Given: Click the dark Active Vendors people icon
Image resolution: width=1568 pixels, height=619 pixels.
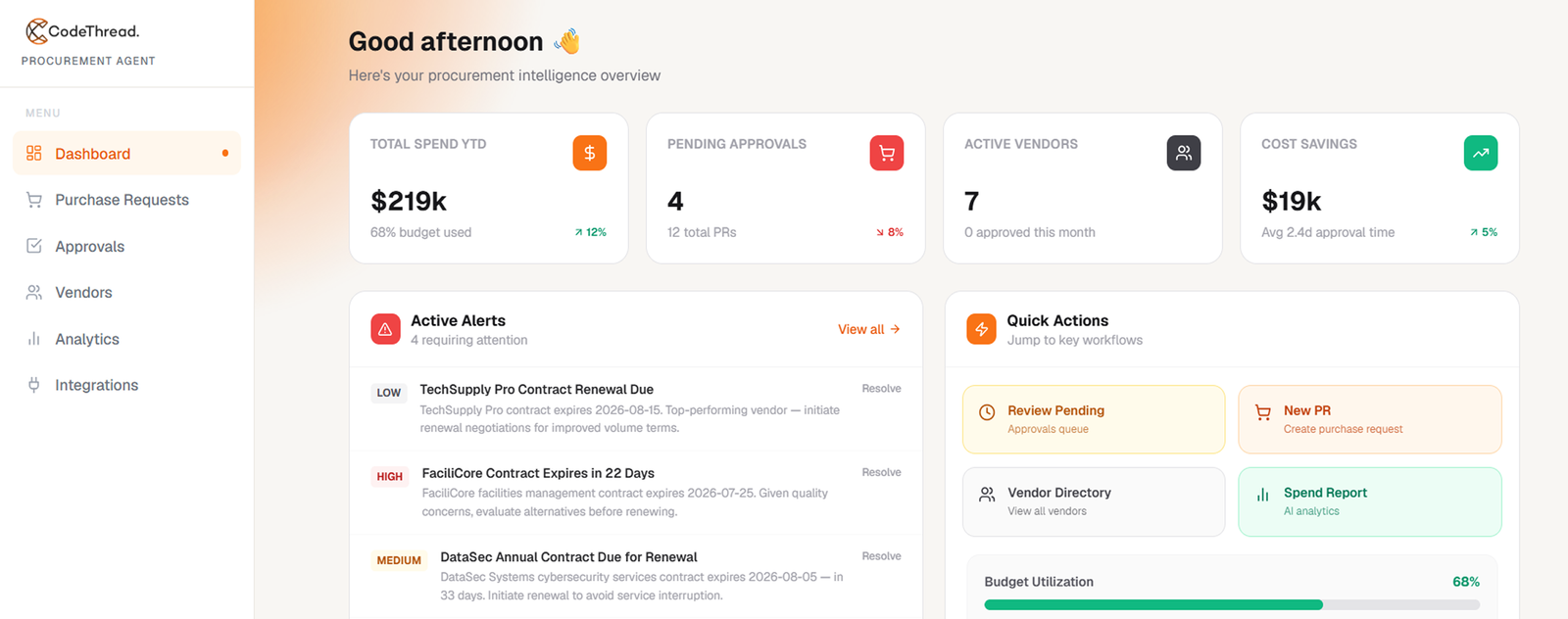Looking at the screenshot, I should [1184, 153].
